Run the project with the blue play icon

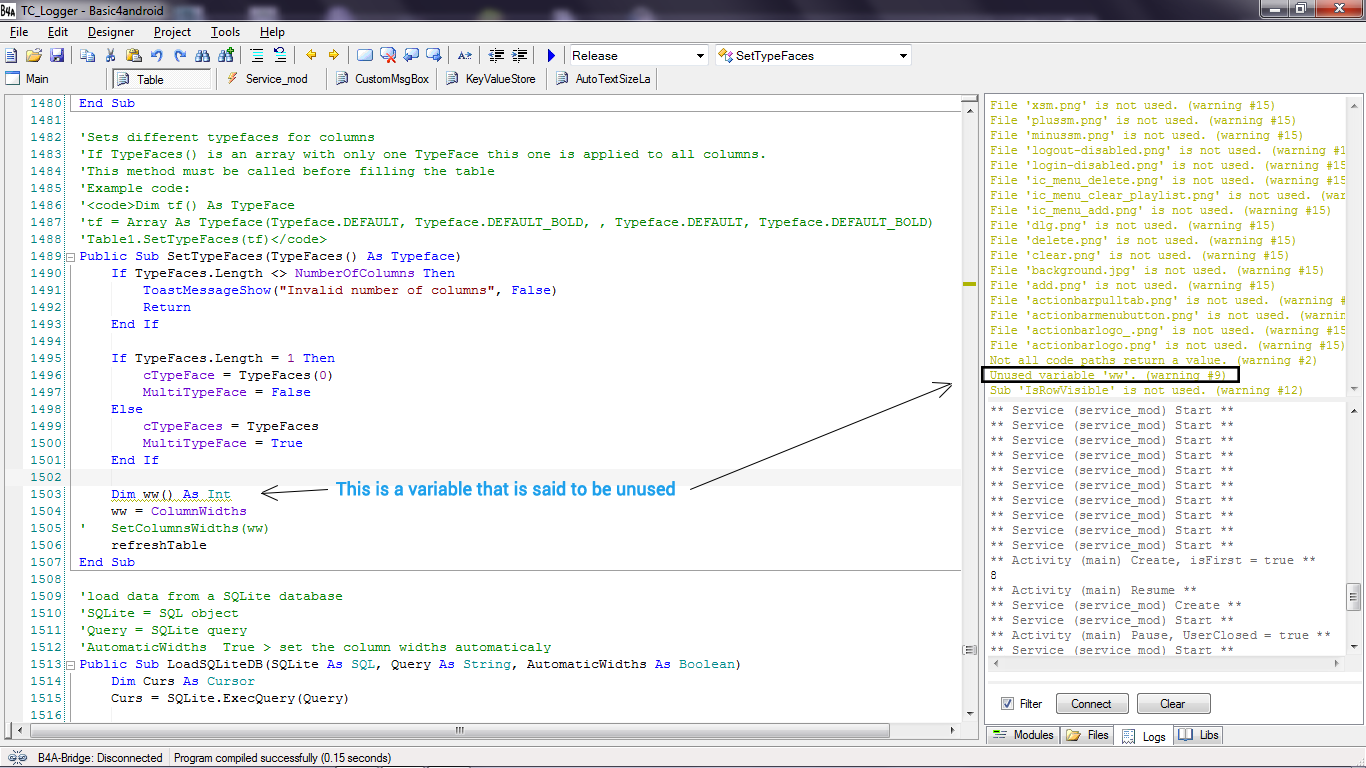coord(551,56)
